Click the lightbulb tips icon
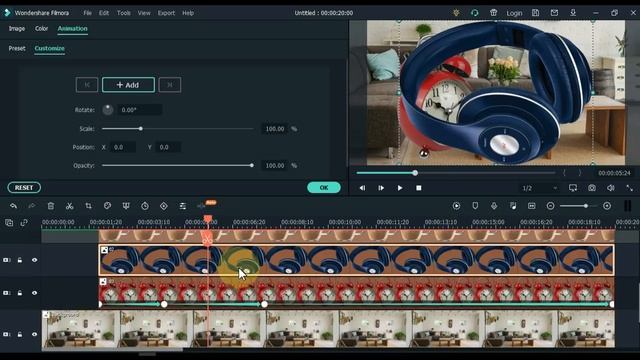The height and width of the screenshot is (360, 640). tap(456, 13)
